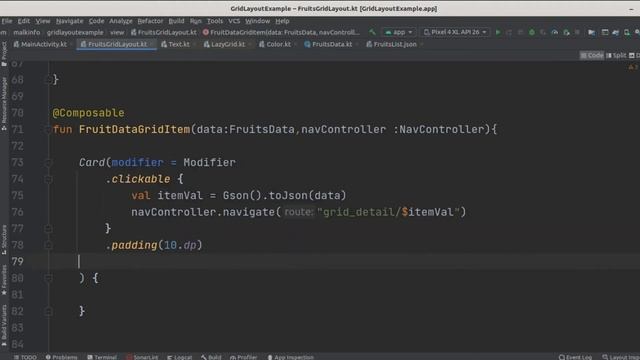Click malkinfo in the breadcrumb bar
640x360 pixels.
[27, 32]
